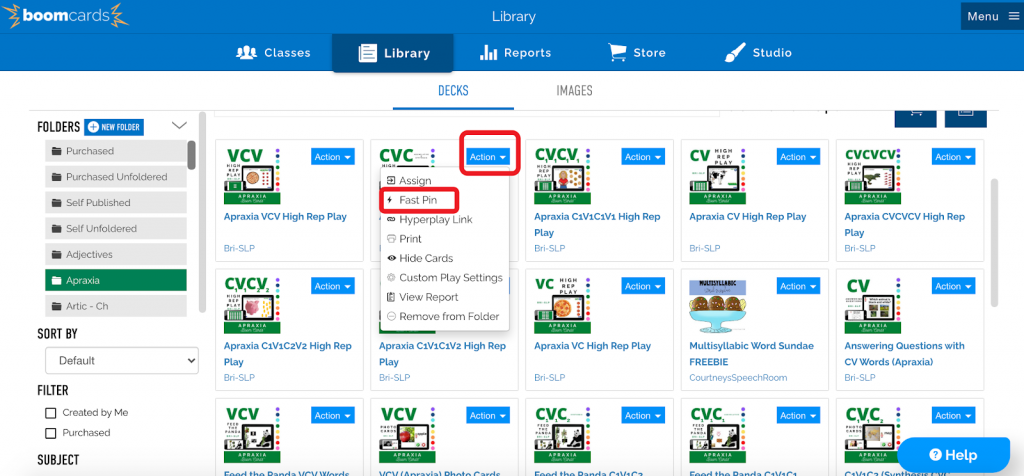Image resolution: width=1024 pixels, height=476 pixels.
Task: Open Action dropdown for Apraxia C1V1C1V1 High Rep Play
Action: 643,157
